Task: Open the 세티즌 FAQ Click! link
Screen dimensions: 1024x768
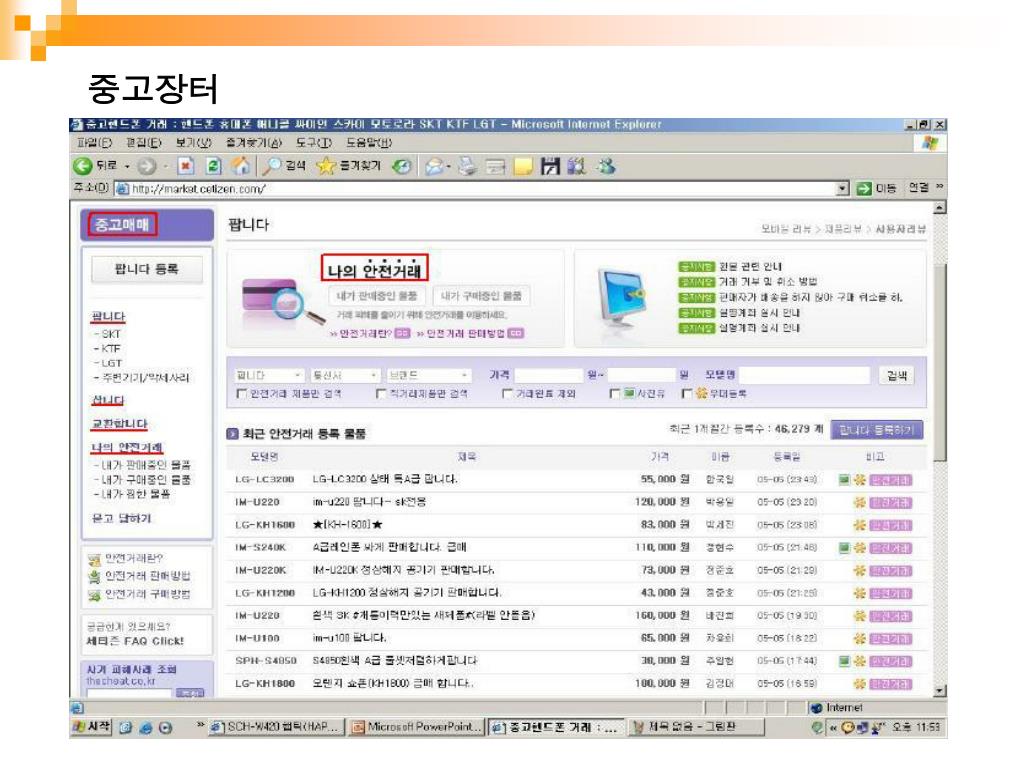Action: coord(135,641)
